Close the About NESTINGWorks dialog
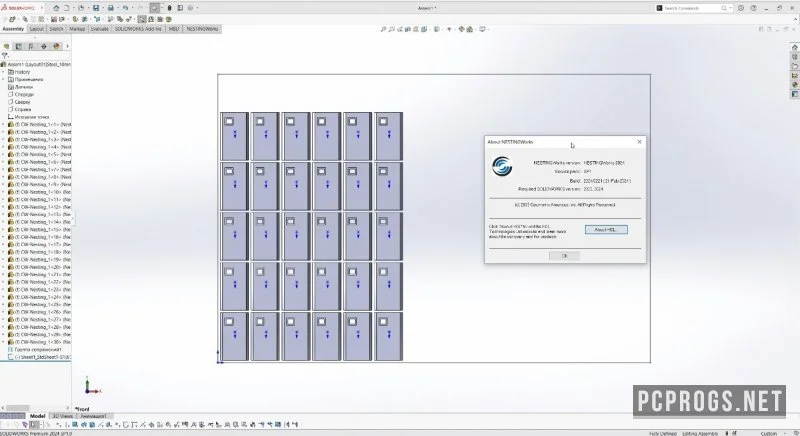 point(639,142)
